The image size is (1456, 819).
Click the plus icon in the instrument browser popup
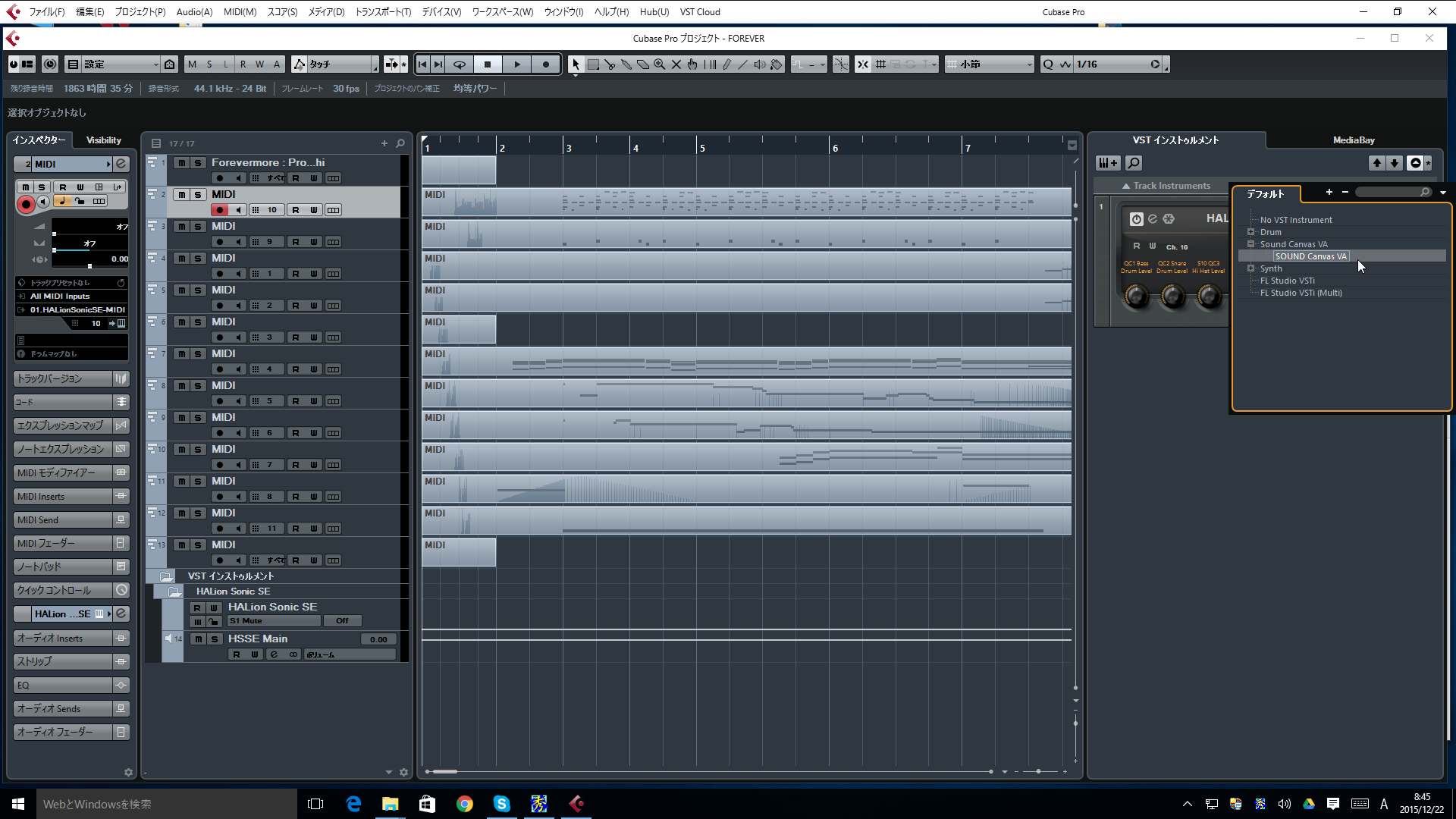point(1329,192)
